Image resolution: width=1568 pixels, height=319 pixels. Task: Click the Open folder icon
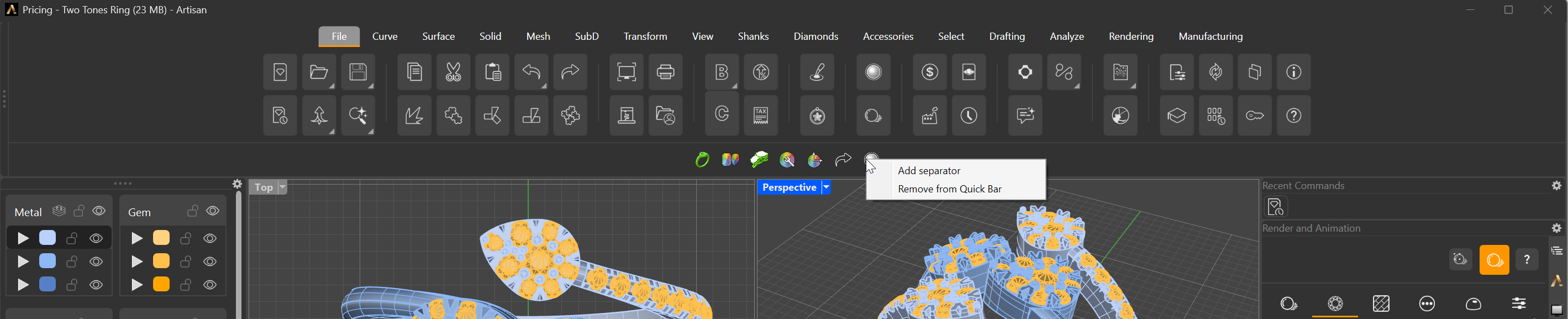coord(319,72)
